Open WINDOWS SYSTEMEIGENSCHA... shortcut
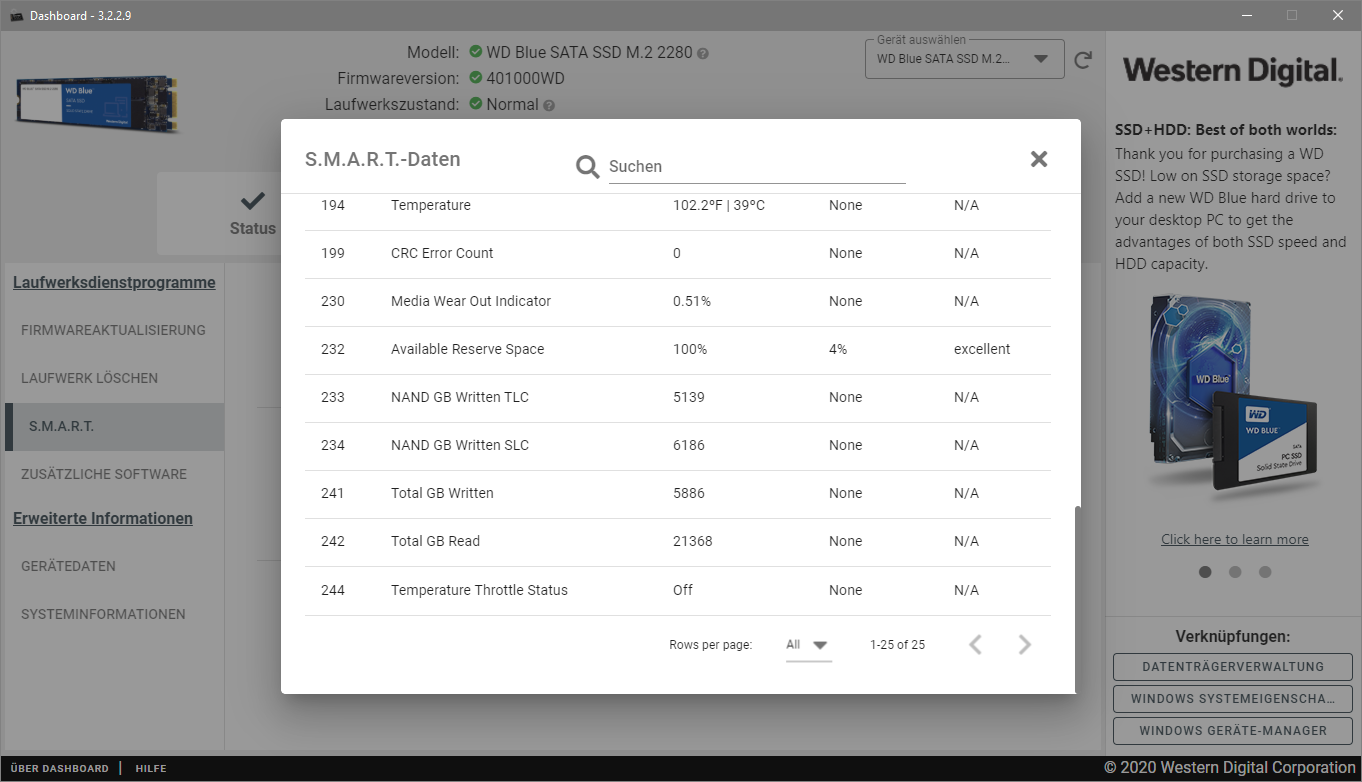Viewport: 1362px width, 782px height. coord(1233,699)
